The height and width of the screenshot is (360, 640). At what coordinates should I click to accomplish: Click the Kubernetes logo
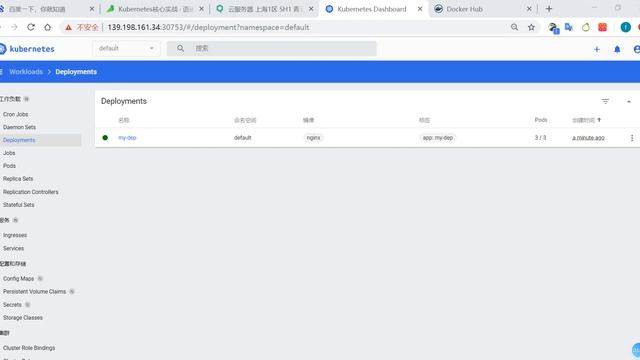coord(28,49)
